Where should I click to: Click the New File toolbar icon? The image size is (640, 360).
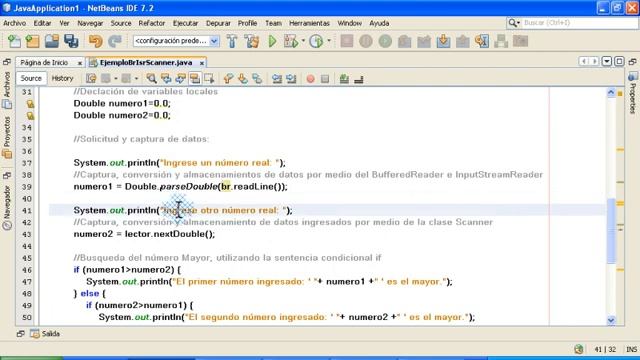click(14, 41)
